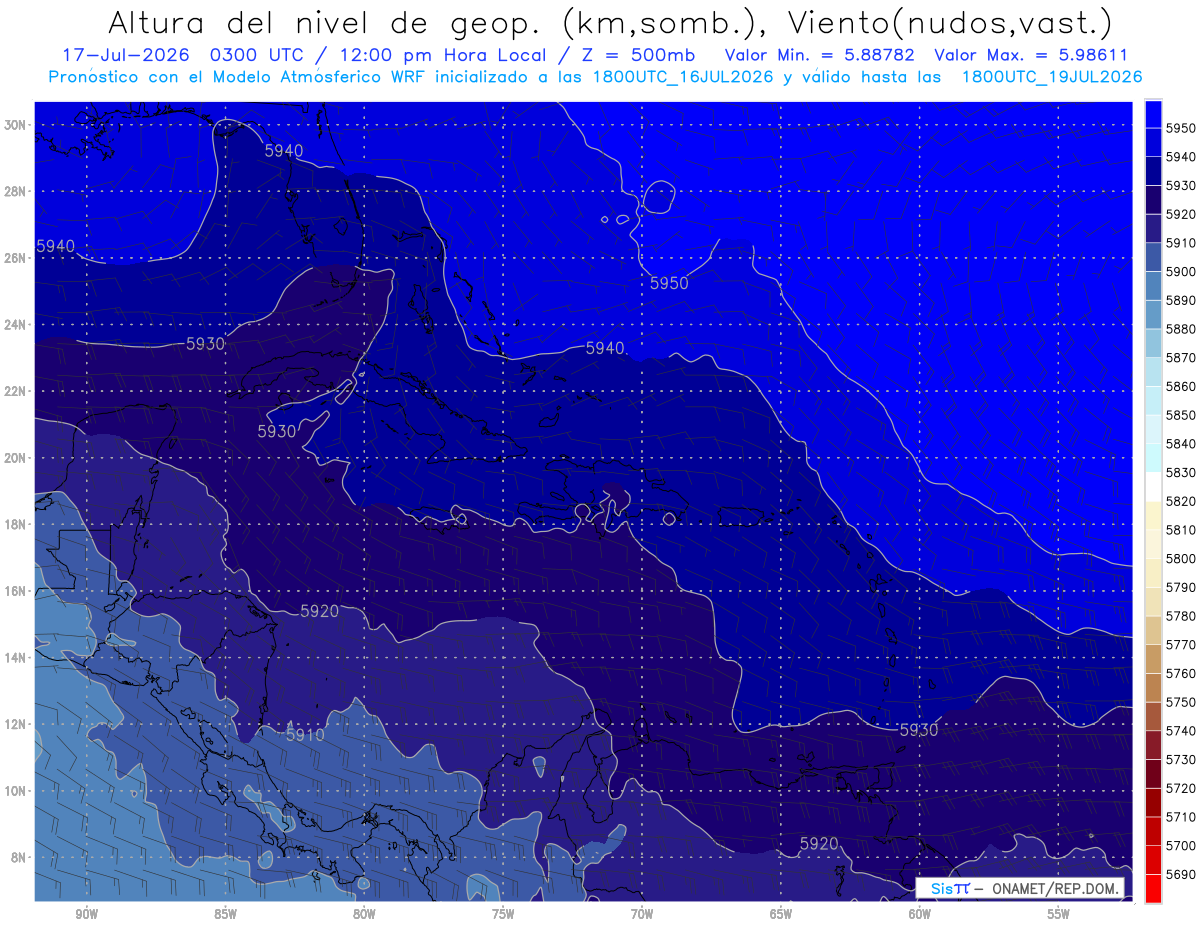Pick the bright blue swatch above the 5950 label

pyautogui.click(x=1153, y=114)
